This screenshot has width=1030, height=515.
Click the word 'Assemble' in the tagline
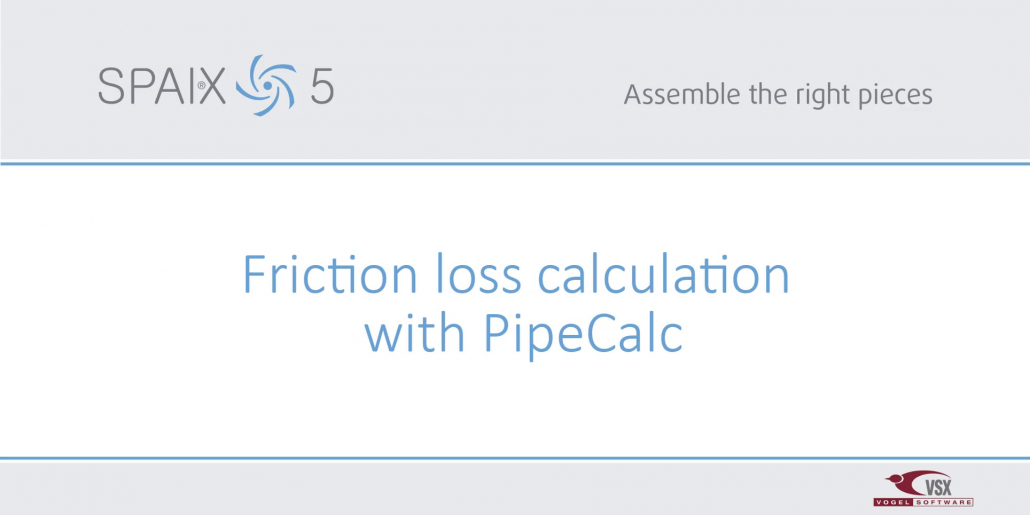677,93
